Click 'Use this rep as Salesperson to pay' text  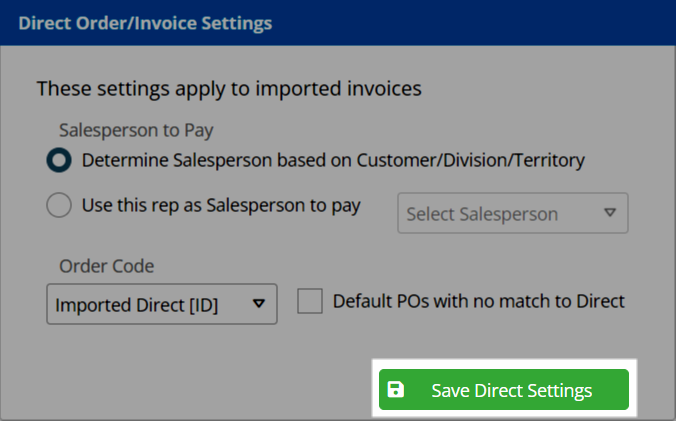coord(221,206)
